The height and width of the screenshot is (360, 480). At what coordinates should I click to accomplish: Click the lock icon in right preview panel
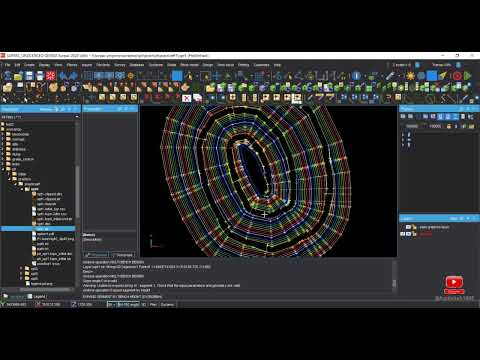pos(449,126)
